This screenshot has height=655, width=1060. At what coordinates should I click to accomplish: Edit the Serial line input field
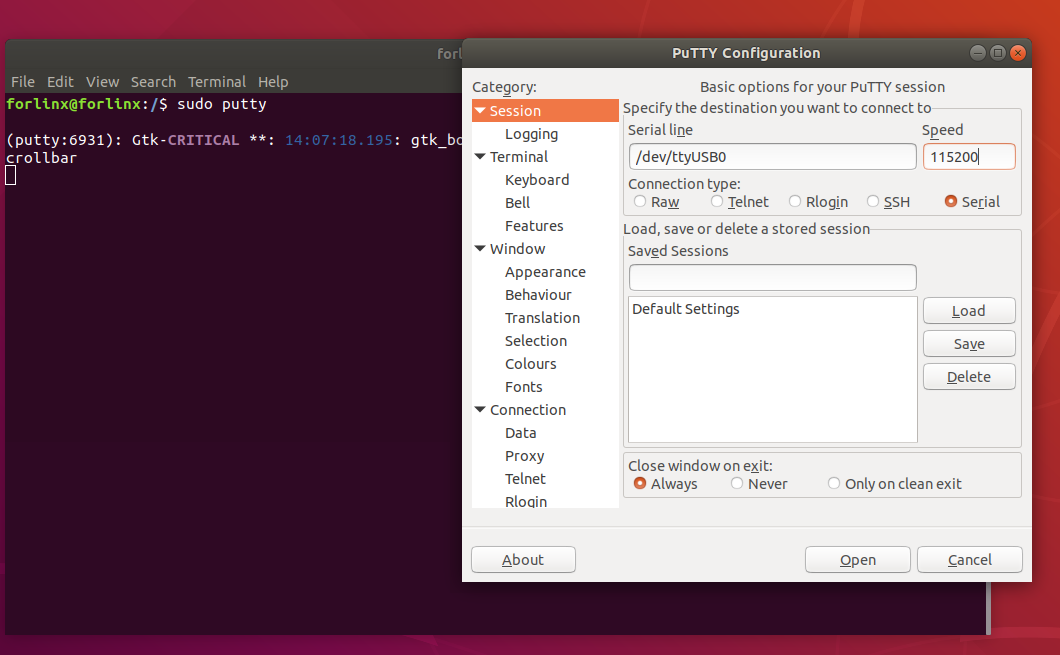pos(771,156)
